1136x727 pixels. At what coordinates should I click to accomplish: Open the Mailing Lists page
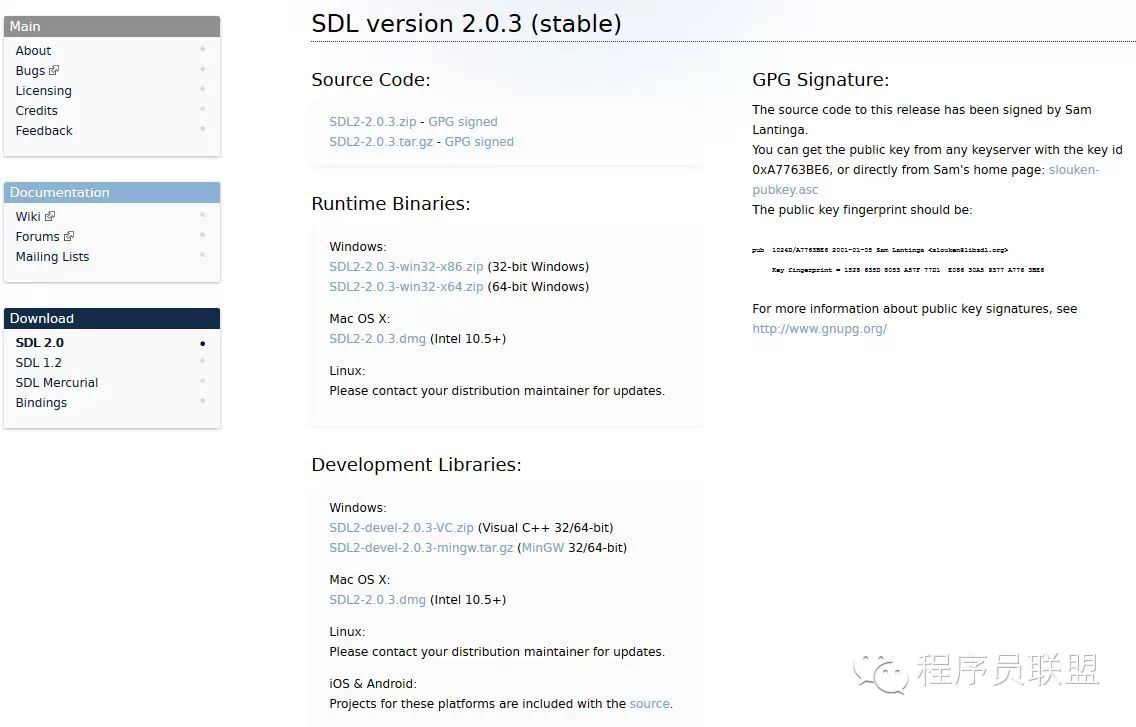click(x=52, y=257)
